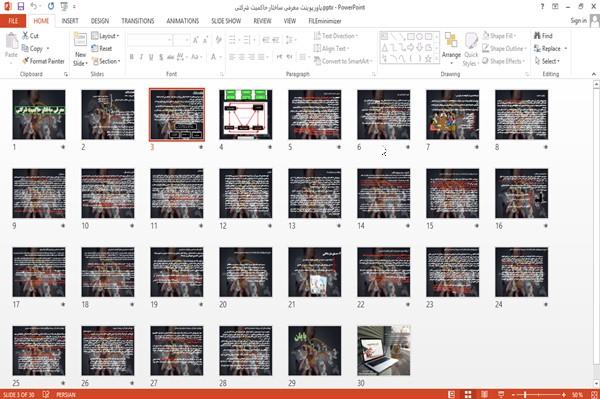The width and height of the screenshot is (600, 399).
Task: Start Slide Show from status bar icon
Action: (x=501, y=394)
